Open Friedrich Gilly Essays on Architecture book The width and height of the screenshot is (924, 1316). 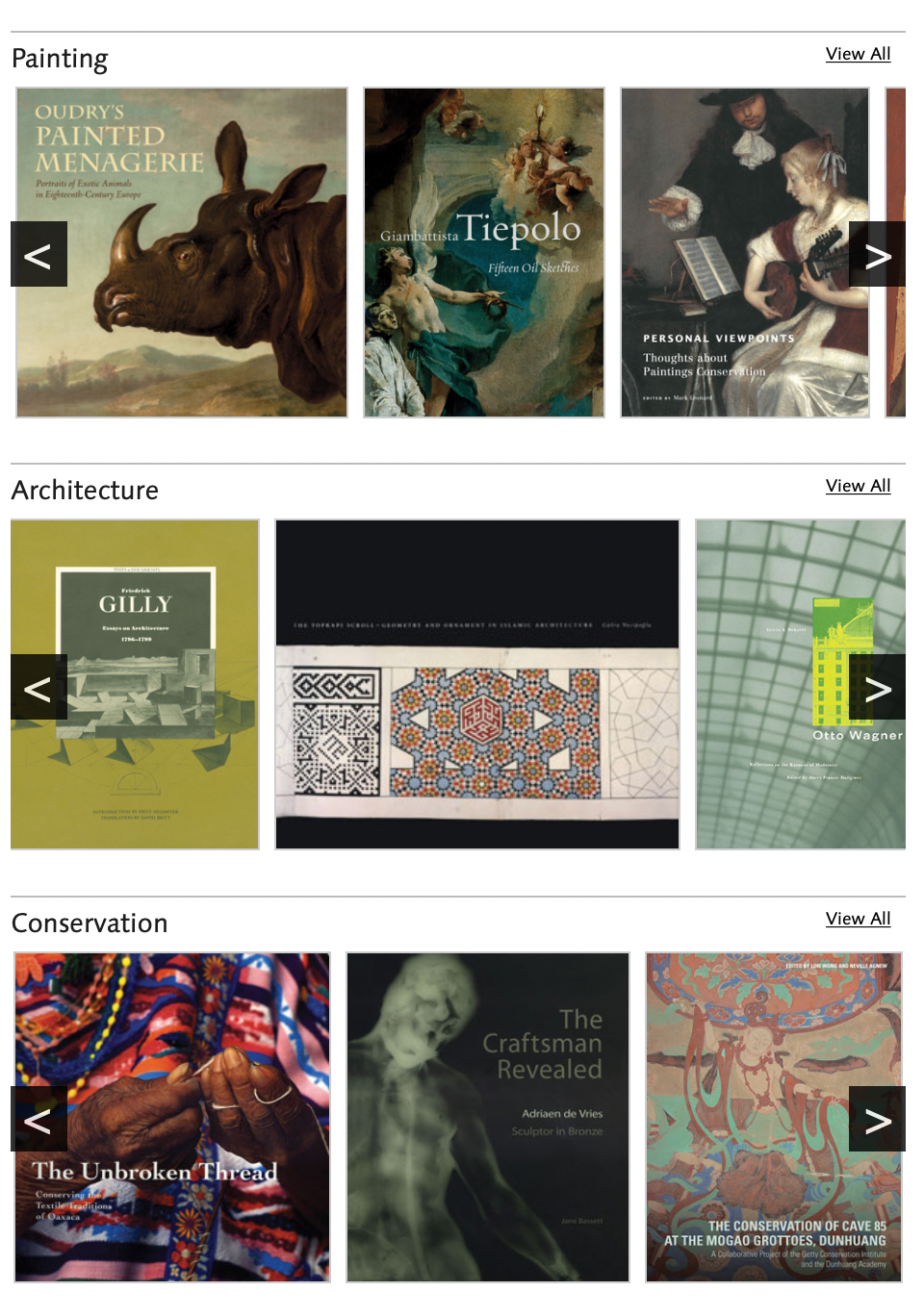click(135, 685)
